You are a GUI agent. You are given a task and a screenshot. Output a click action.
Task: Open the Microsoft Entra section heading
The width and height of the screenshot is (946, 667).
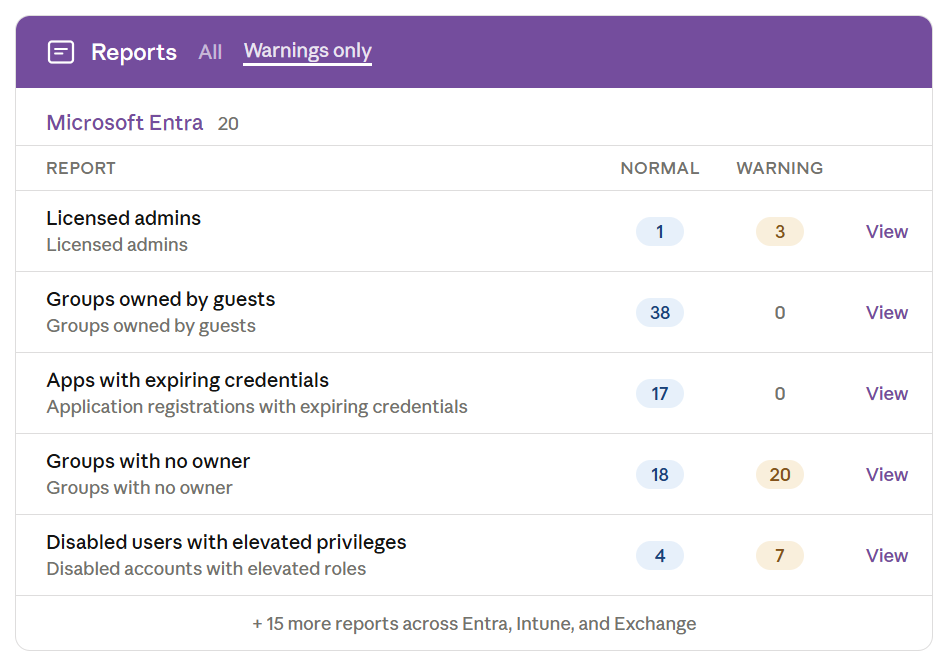[125, 123]
